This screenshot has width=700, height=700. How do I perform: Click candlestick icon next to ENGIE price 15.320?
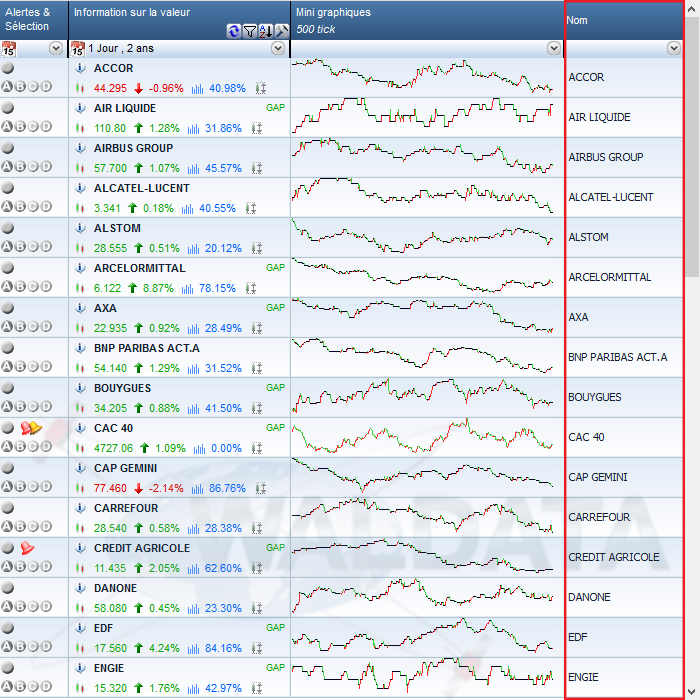80,688
